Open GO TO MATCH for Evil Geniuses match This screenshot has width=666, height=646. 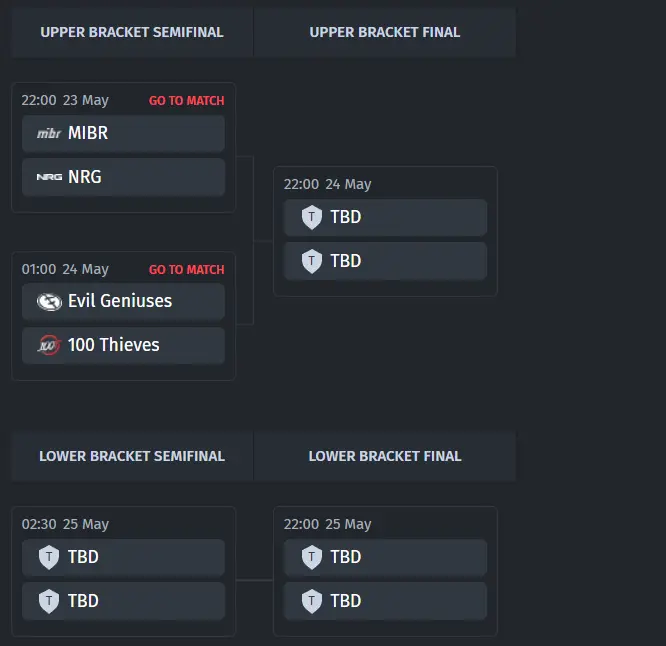click(x=186, y=270)
